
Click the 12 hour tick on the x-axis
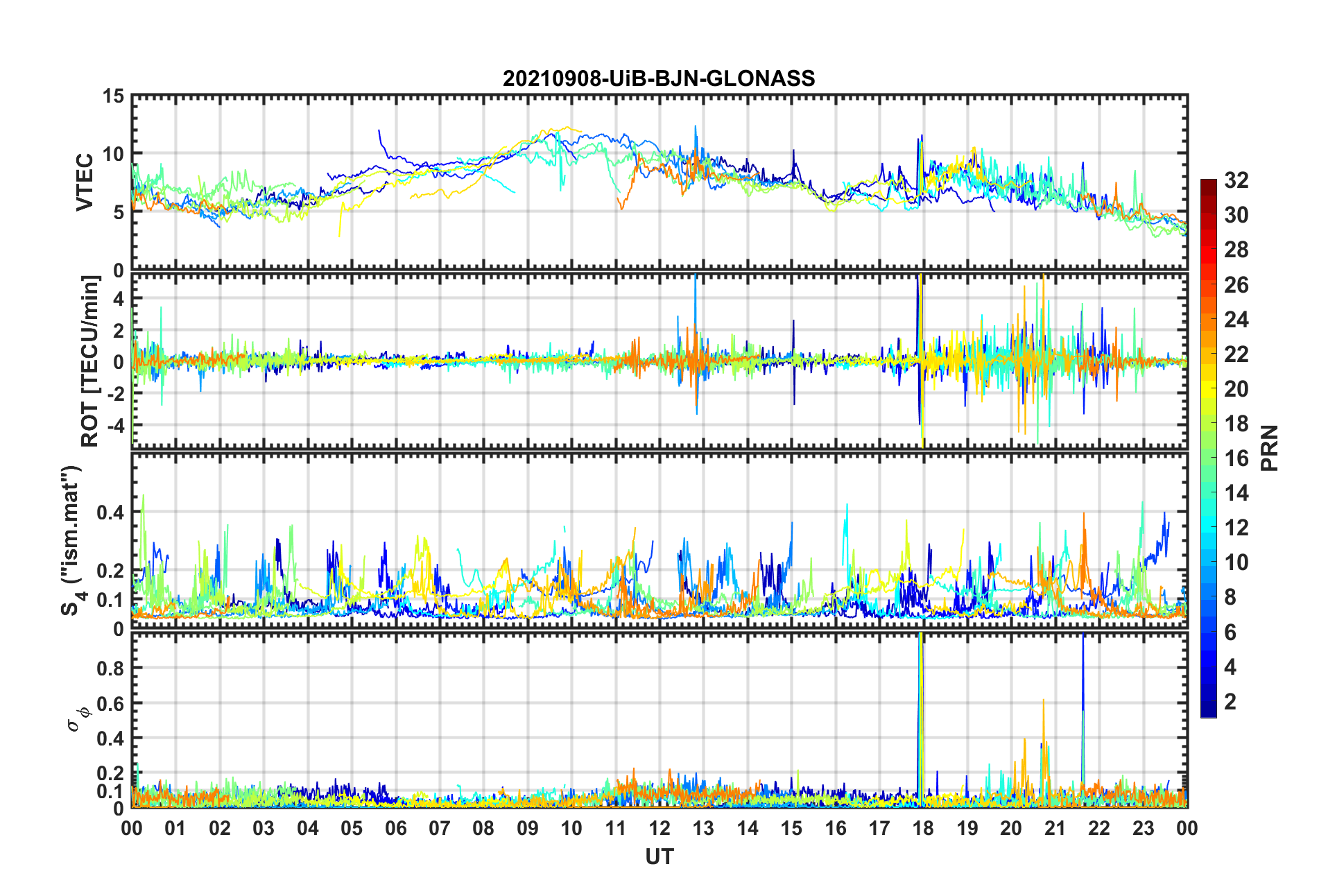pos(659,829)
